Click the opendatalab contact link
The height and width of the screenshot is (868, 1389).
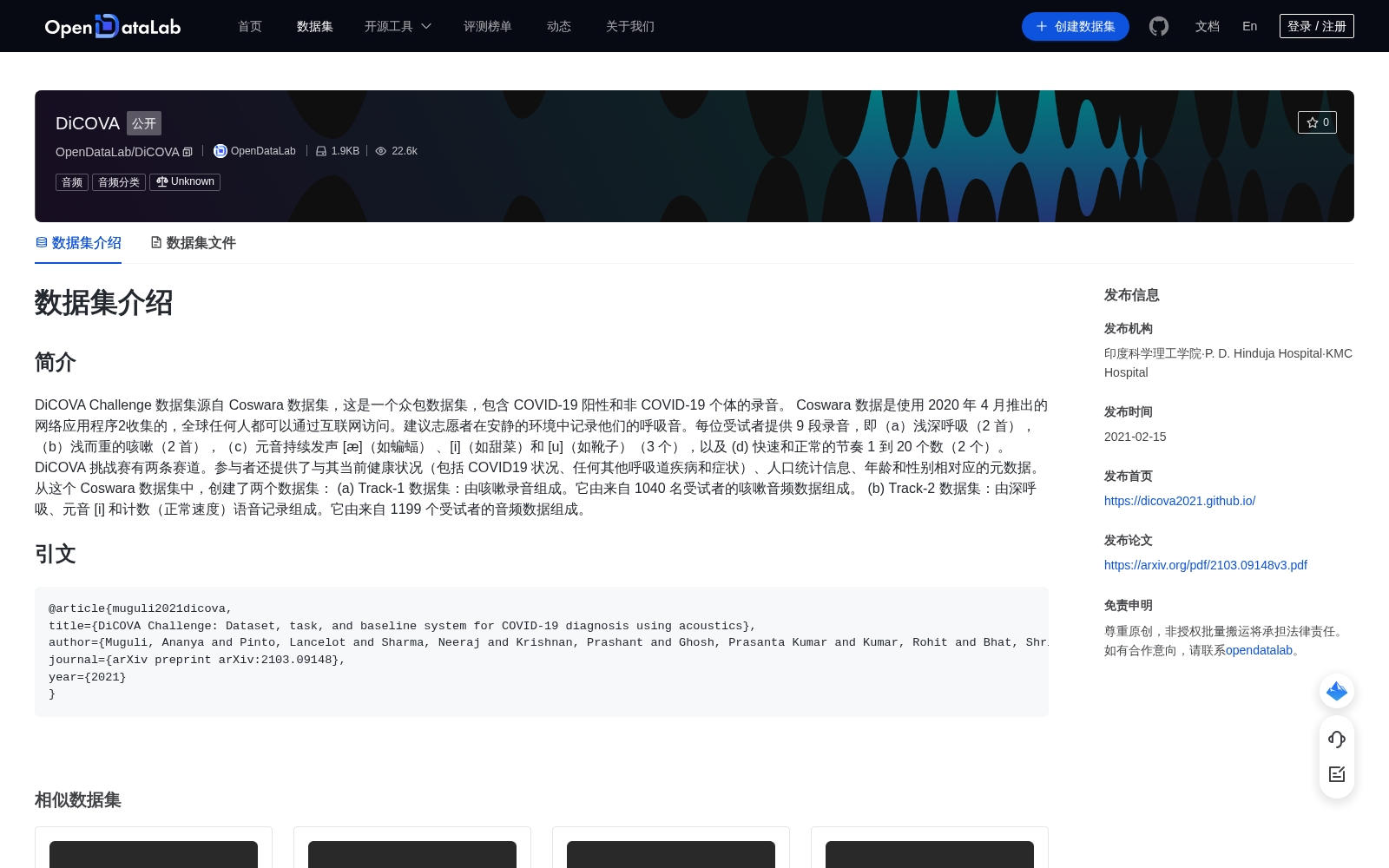[x=1259, y=650]
